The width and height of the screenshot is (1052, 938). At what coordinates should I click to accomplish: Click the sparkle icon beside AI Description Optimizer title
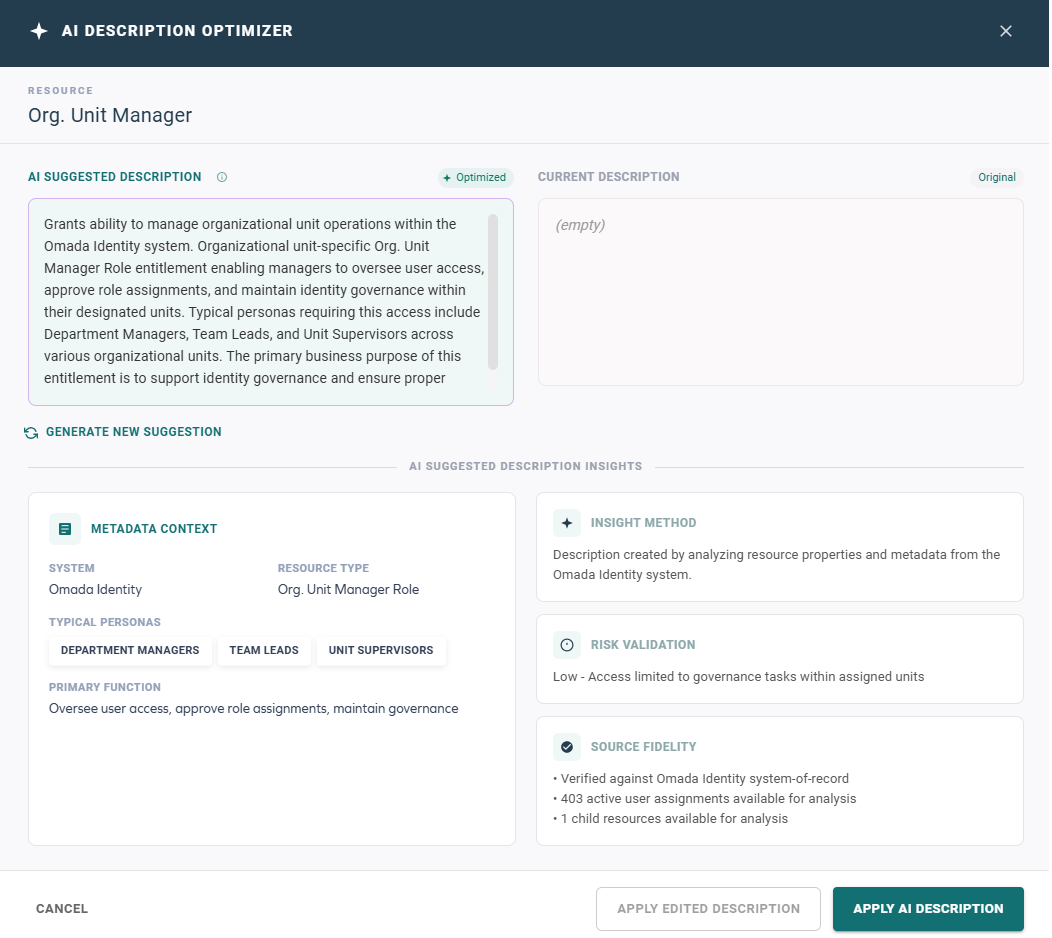pyautogui.click(x=38, y=30)
